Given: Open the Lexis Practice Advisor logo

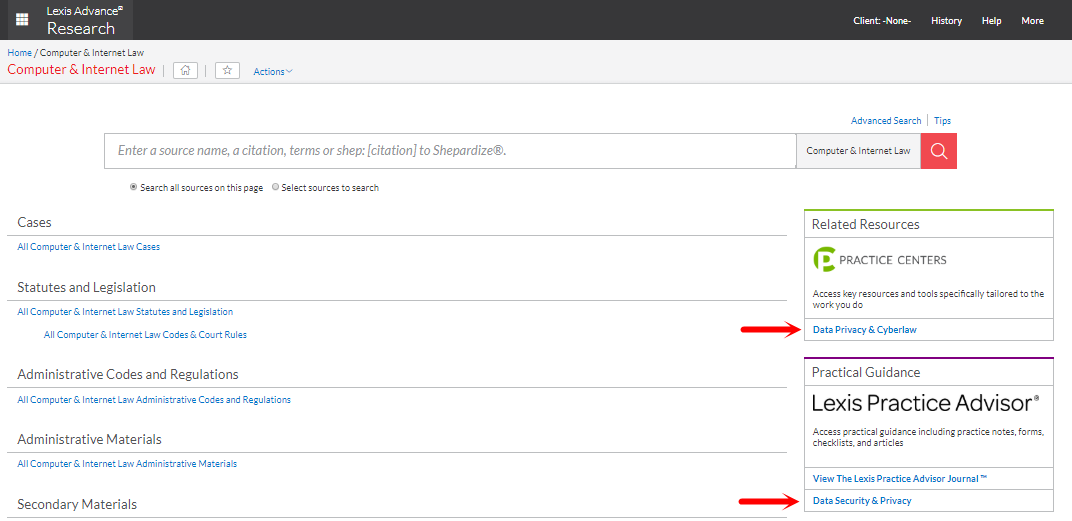Looking at the screenshot, I should (x=926, y=403).
